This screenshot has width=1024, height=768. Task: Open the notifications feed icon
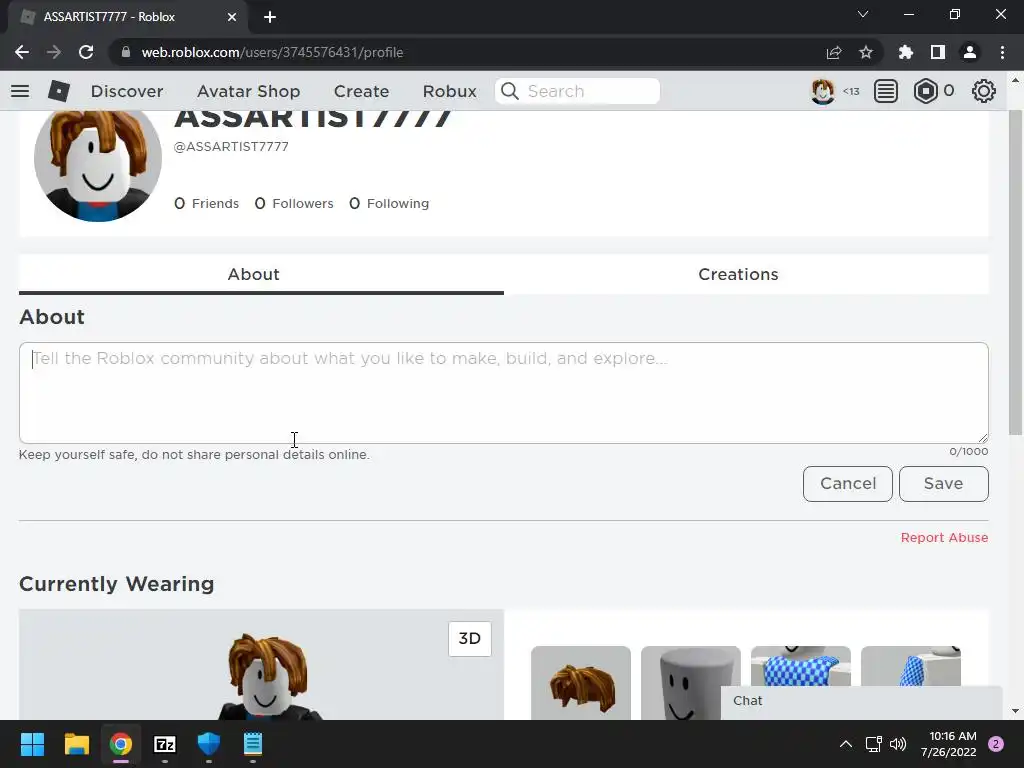(886, 91)
